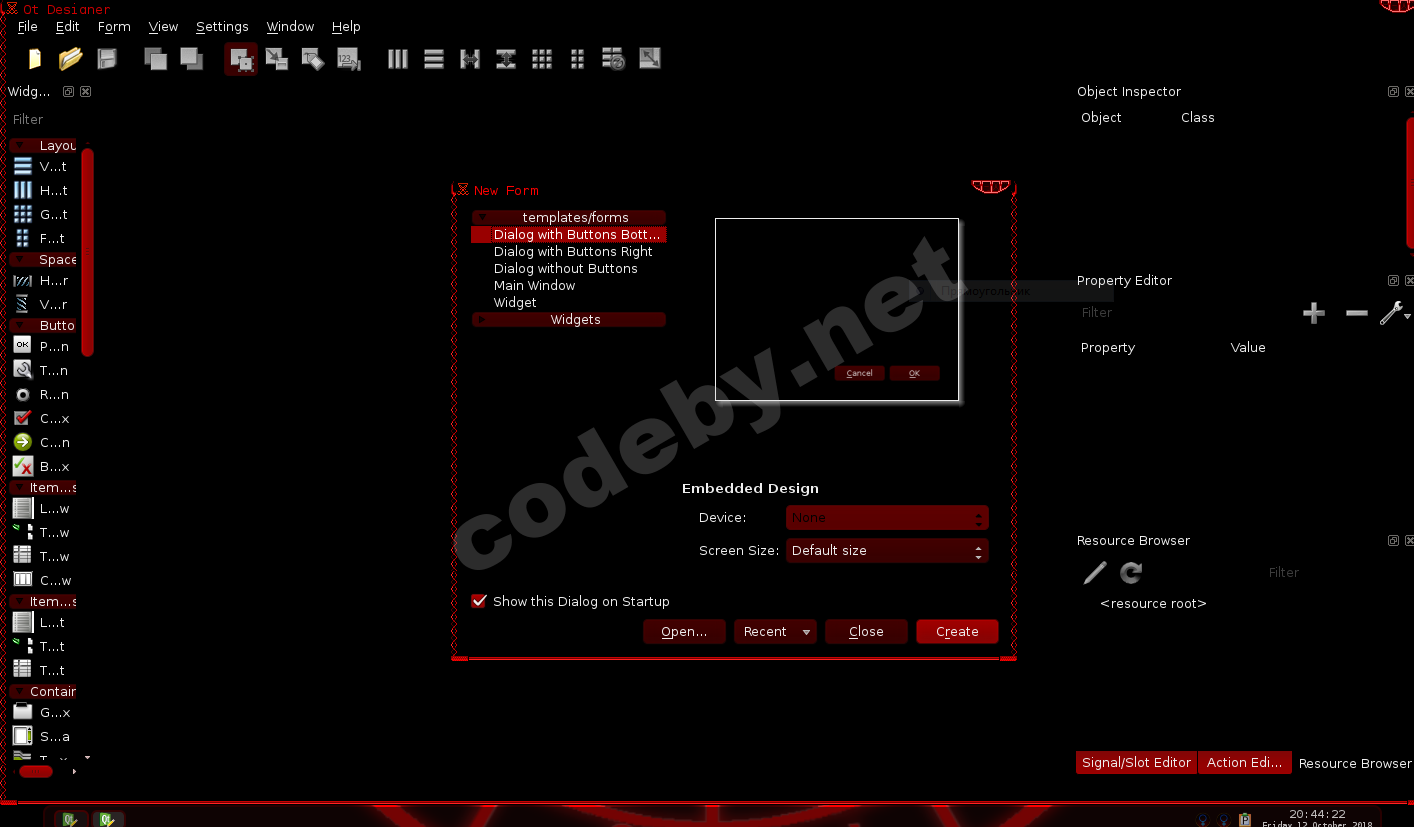Uncheck Show this Dialog on Startup
1414x827 pixels.
coord(479,601)
